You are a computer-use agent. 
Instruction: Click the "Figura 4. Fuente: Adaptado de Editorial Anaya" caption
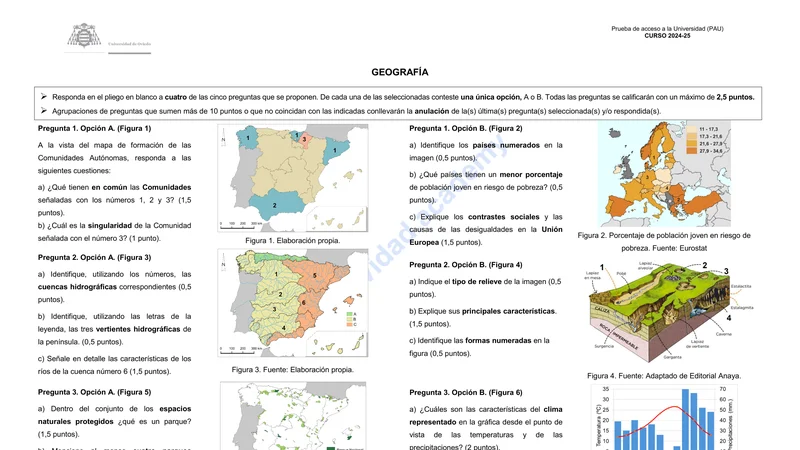(662, 376)
